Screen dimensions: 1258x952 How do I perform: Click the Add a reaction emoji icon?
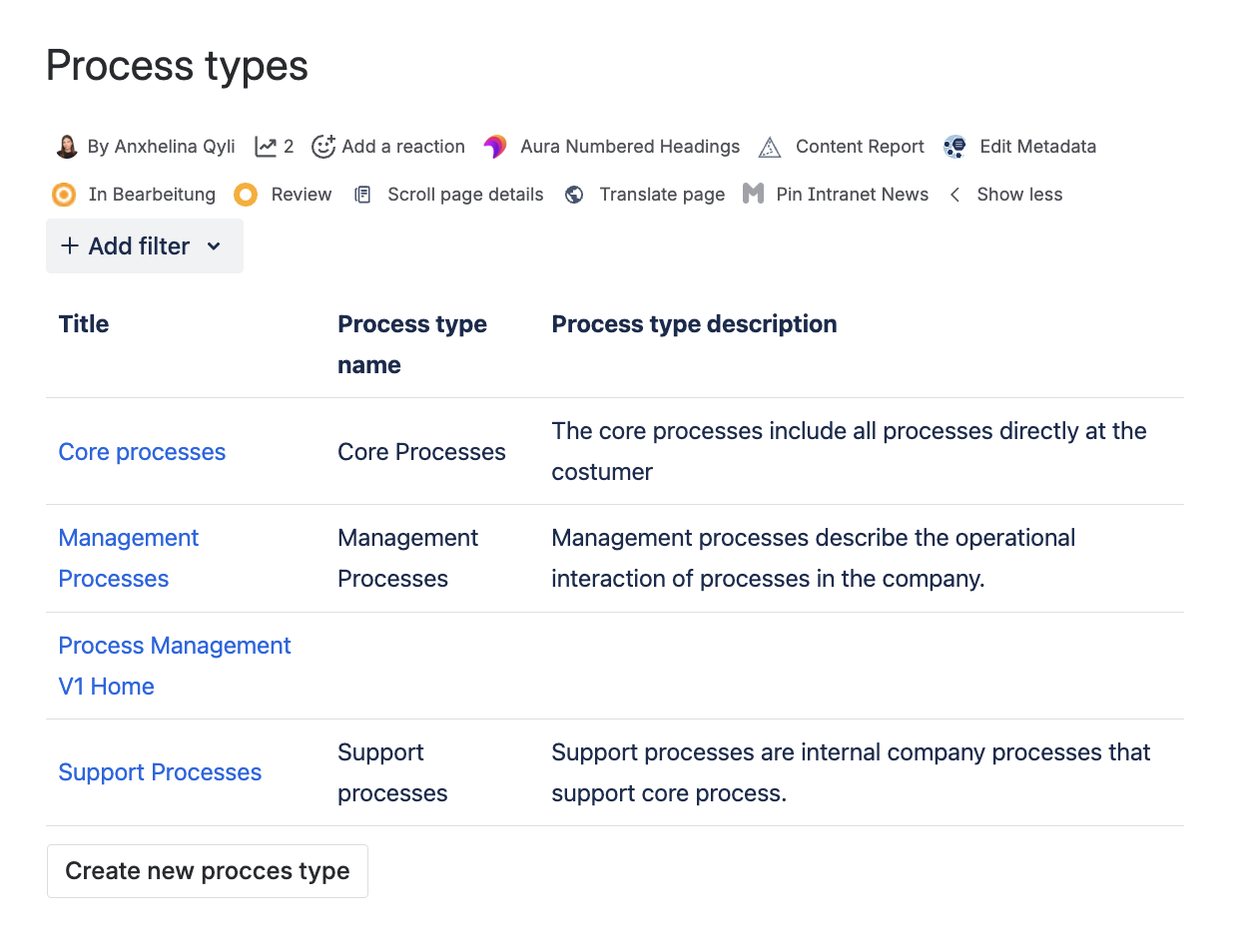(x=323, y=147)
